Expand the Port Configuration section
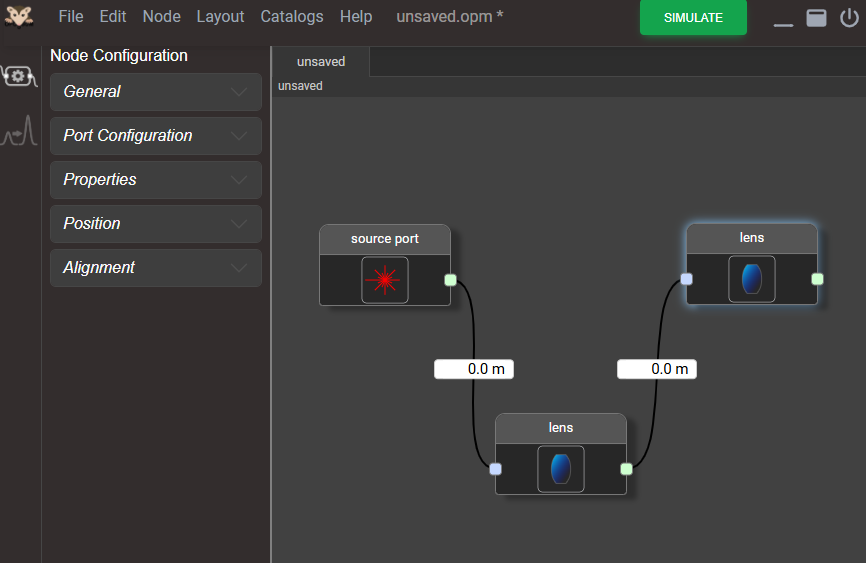 (156, 136)
